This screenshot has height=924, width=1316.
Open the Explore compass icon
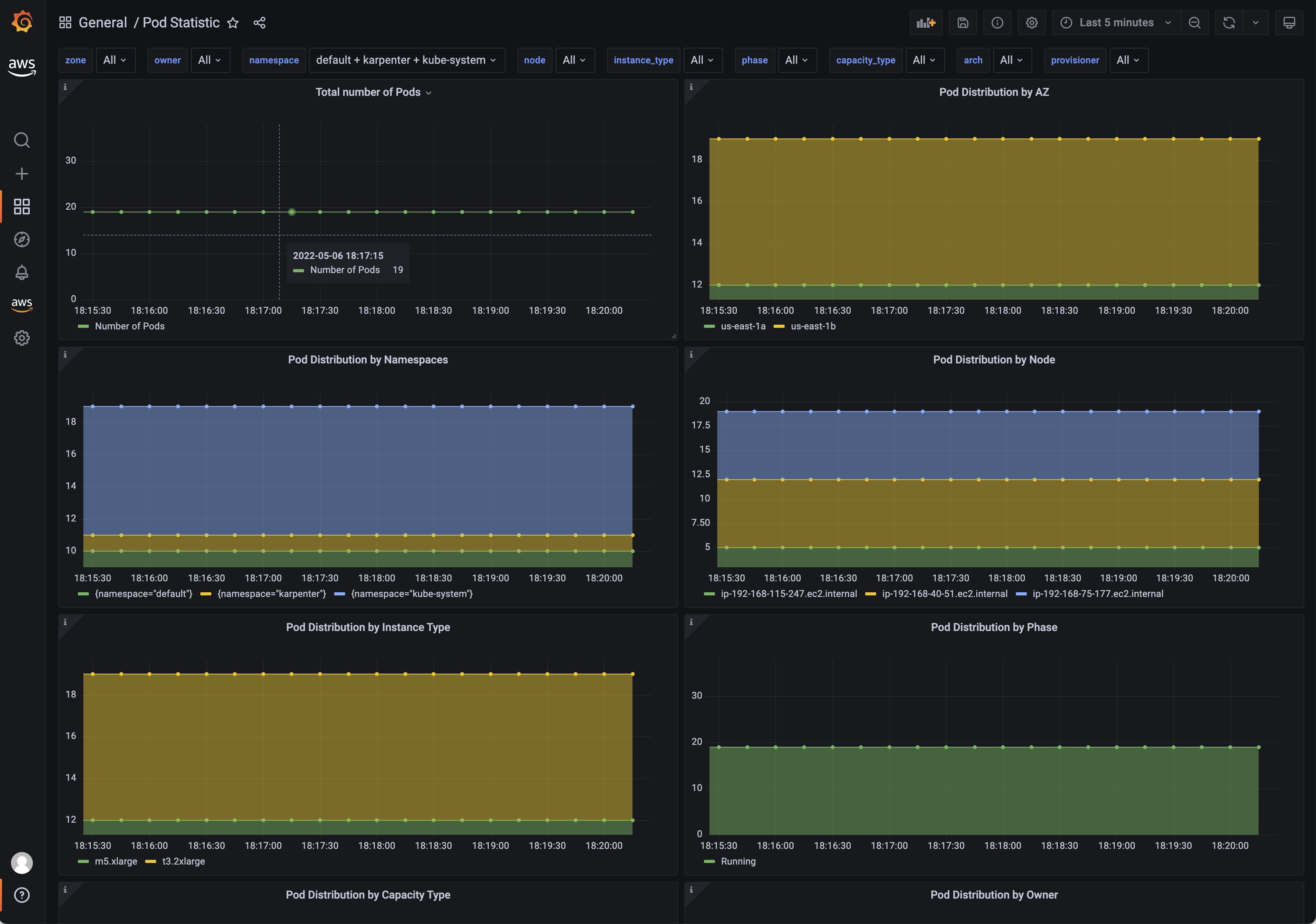[22, 239]
